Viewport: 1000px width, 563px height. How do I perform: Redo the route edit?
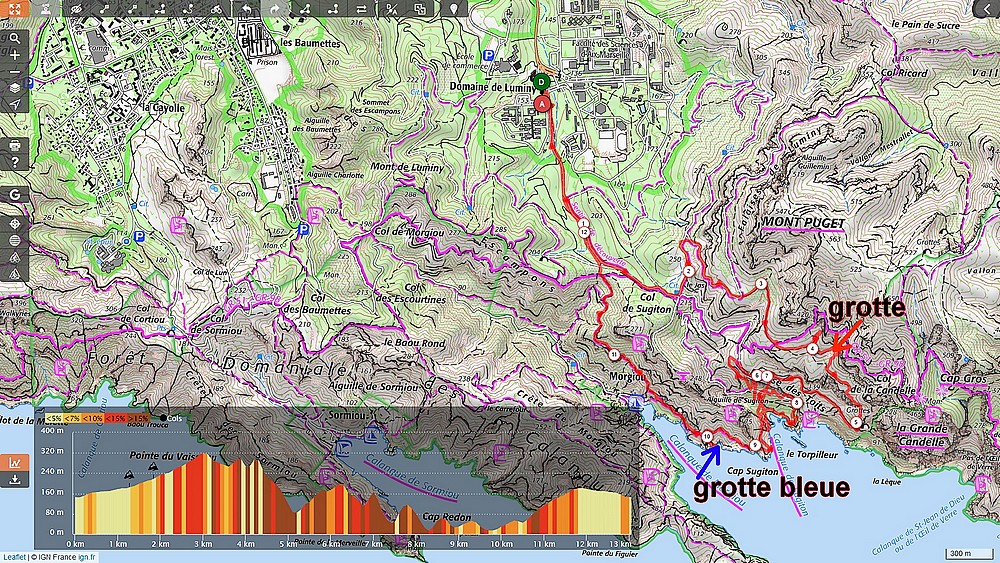[275, 8]
